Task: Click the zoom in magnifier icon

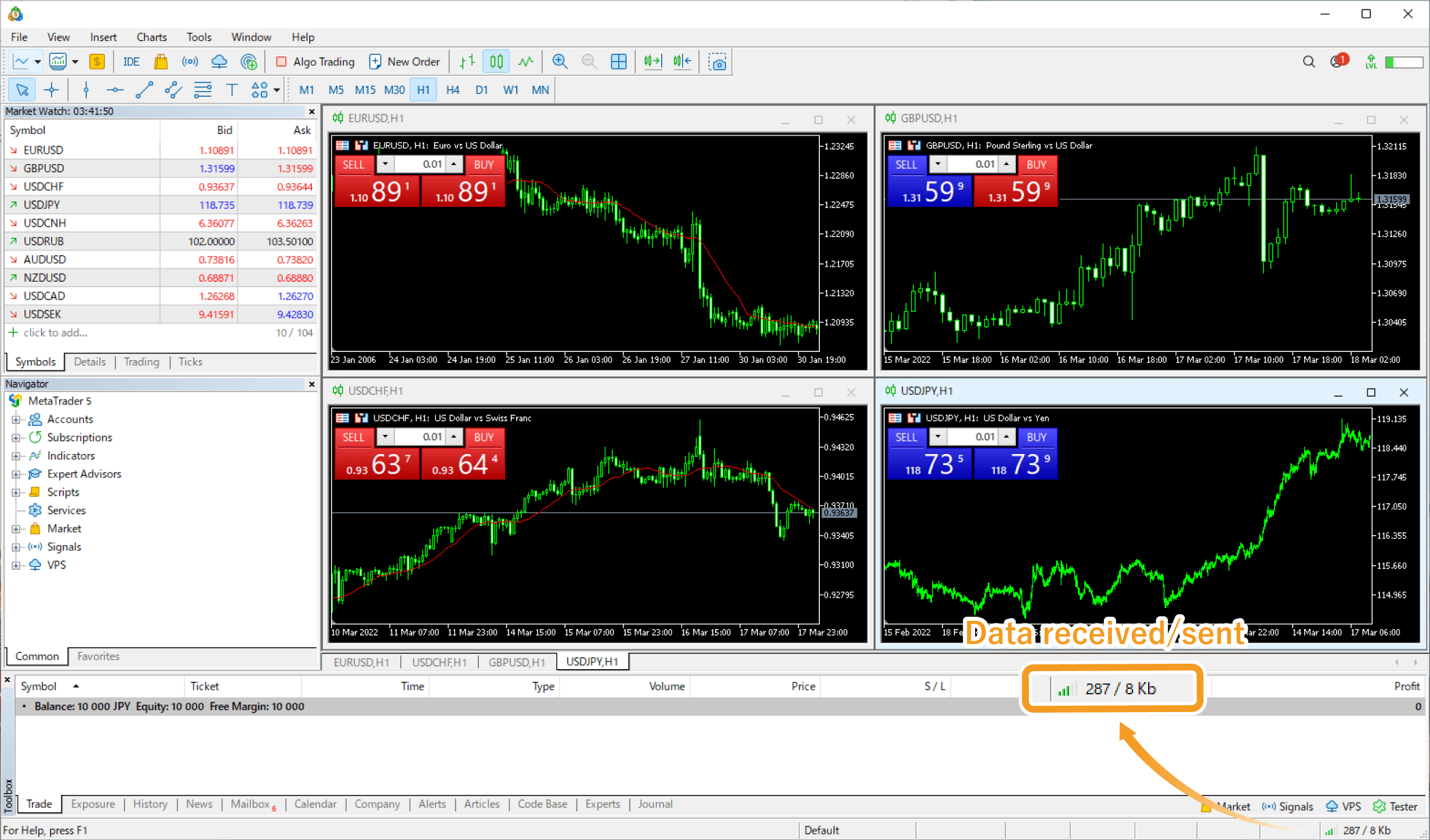Action: (x=560, y=62)
